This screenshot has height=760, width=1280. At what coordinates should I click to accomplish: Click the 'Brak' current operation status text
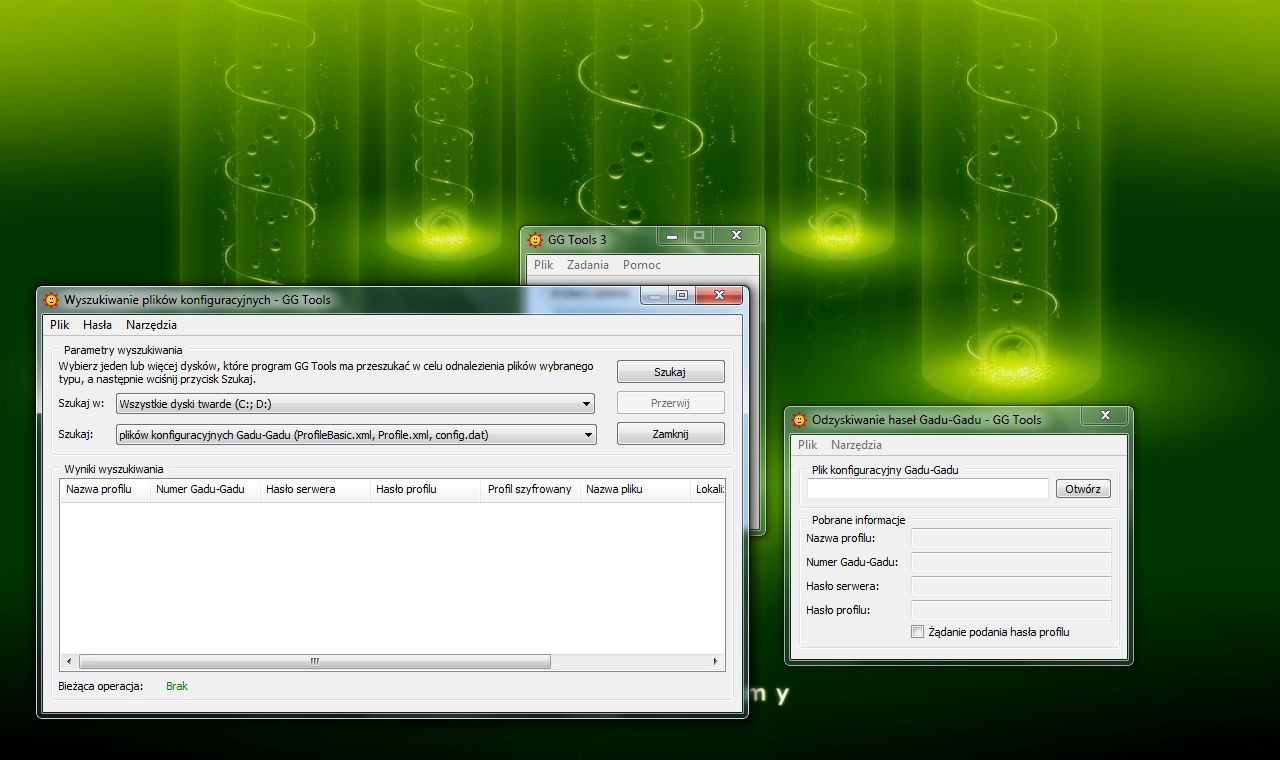tap(177, 686)
